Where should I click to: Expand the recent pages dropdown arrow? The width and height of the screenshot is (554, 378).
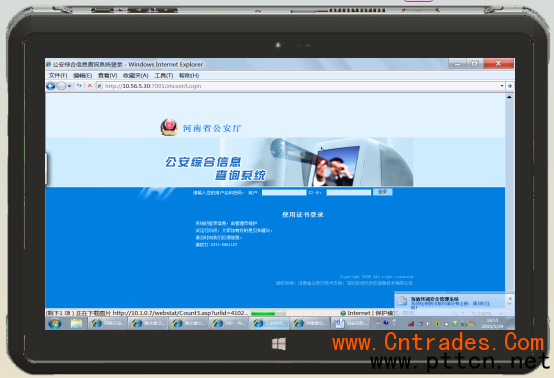70,86
